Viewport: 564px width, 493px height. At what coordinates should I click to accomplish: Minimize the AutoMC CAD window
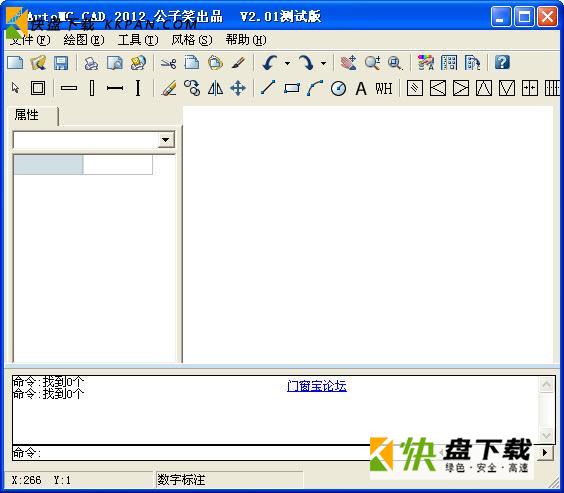point(501,17)
